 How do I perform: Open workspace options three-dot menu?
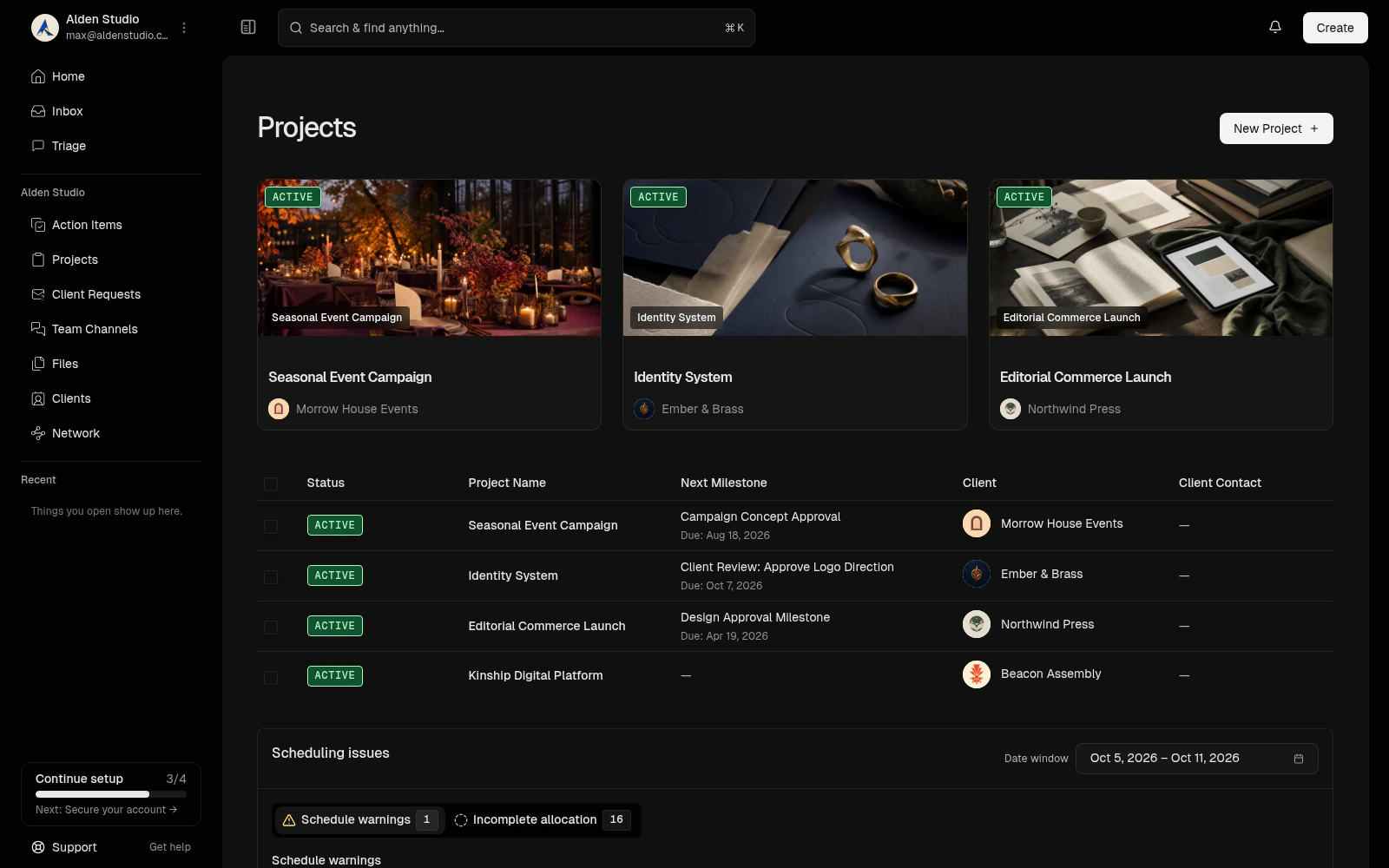click(184, 28)
